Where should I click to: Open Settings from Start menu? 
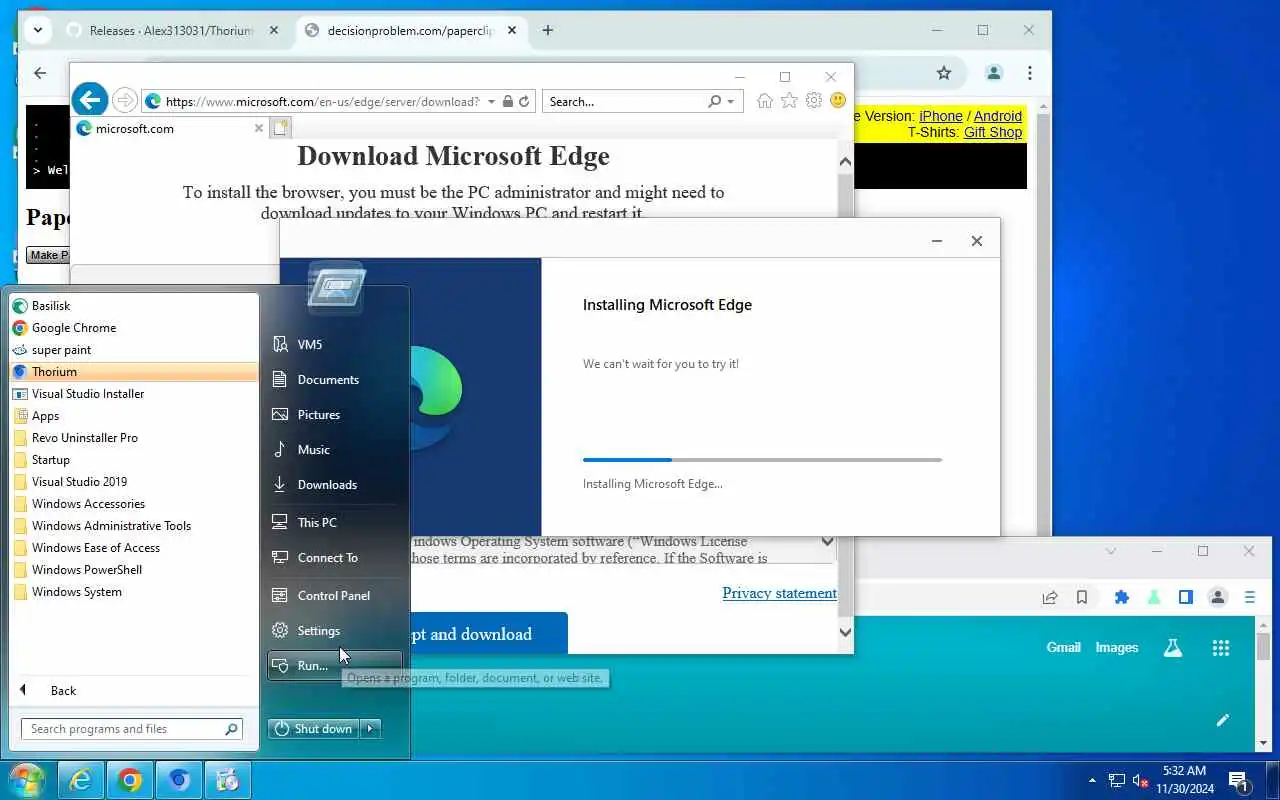pos(334,630)
